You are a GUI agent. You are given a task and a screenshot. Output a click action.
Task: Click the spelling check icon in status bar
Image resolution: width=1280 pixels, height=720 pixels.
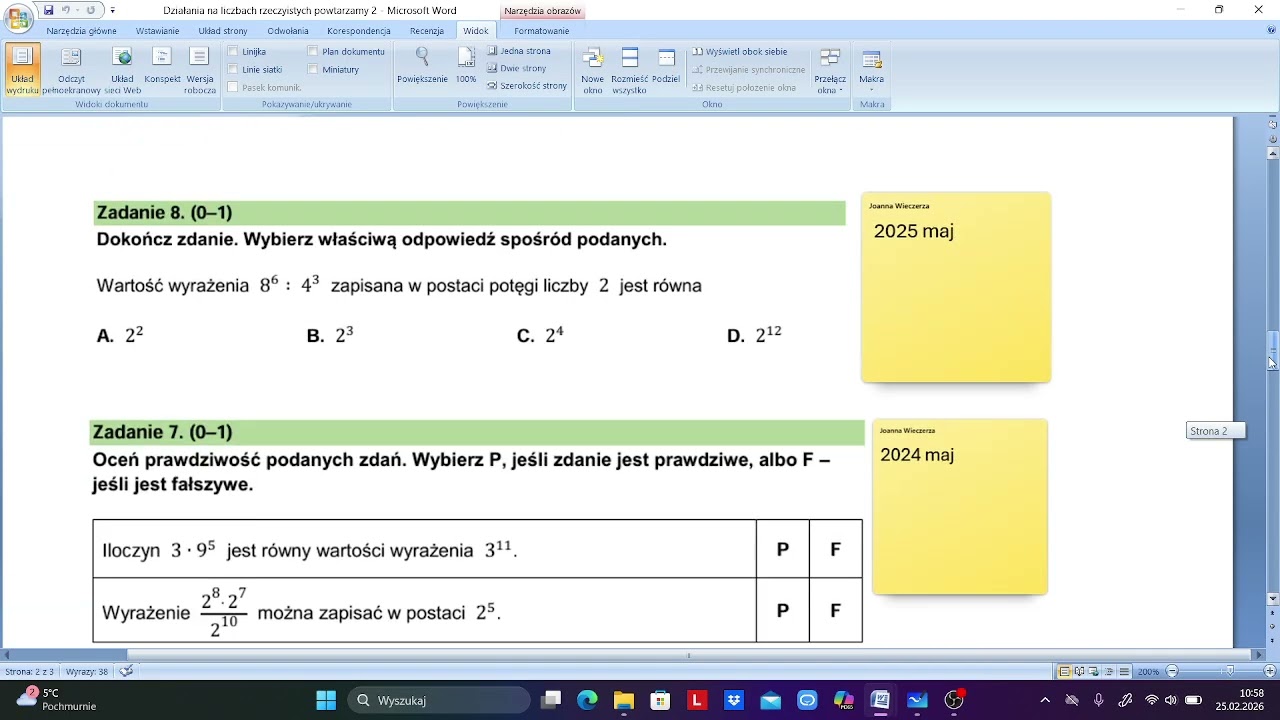click(x=126, y=671)
